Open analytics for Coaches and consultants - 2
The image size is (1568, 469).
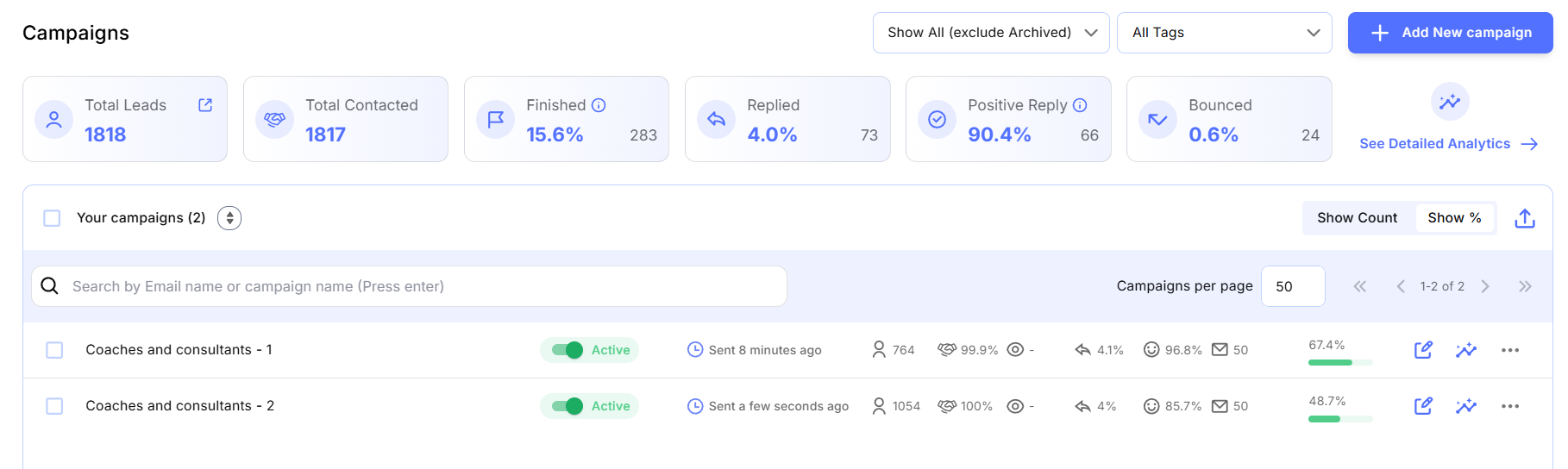coord(1466,406)
